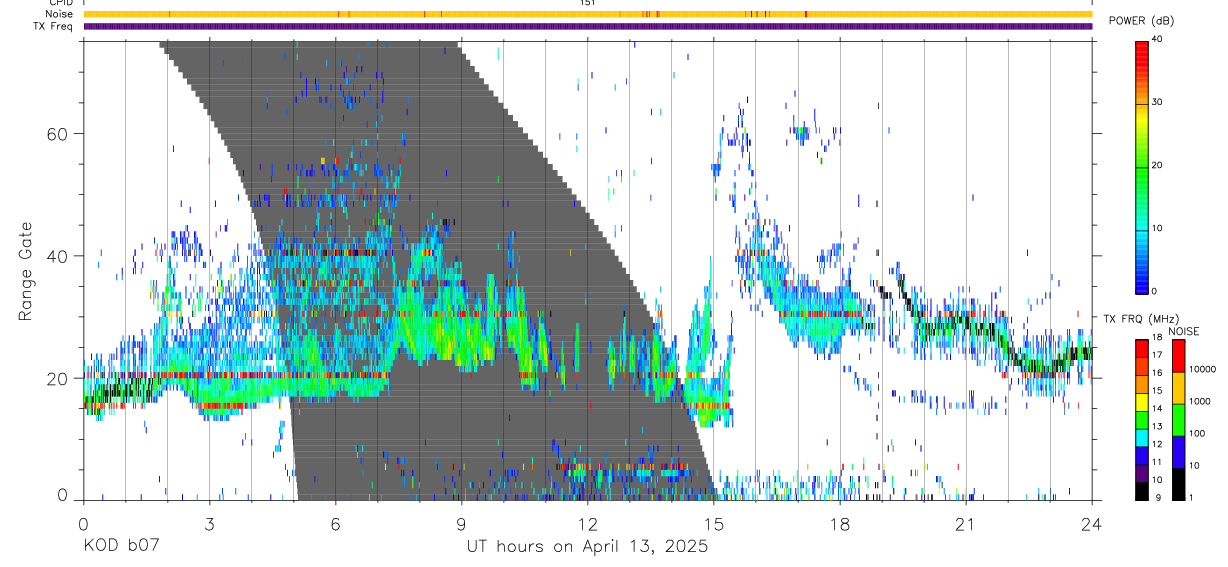
Task: Click the yellow segment of TX FRQ colorbar
Action: (1141, 403)
